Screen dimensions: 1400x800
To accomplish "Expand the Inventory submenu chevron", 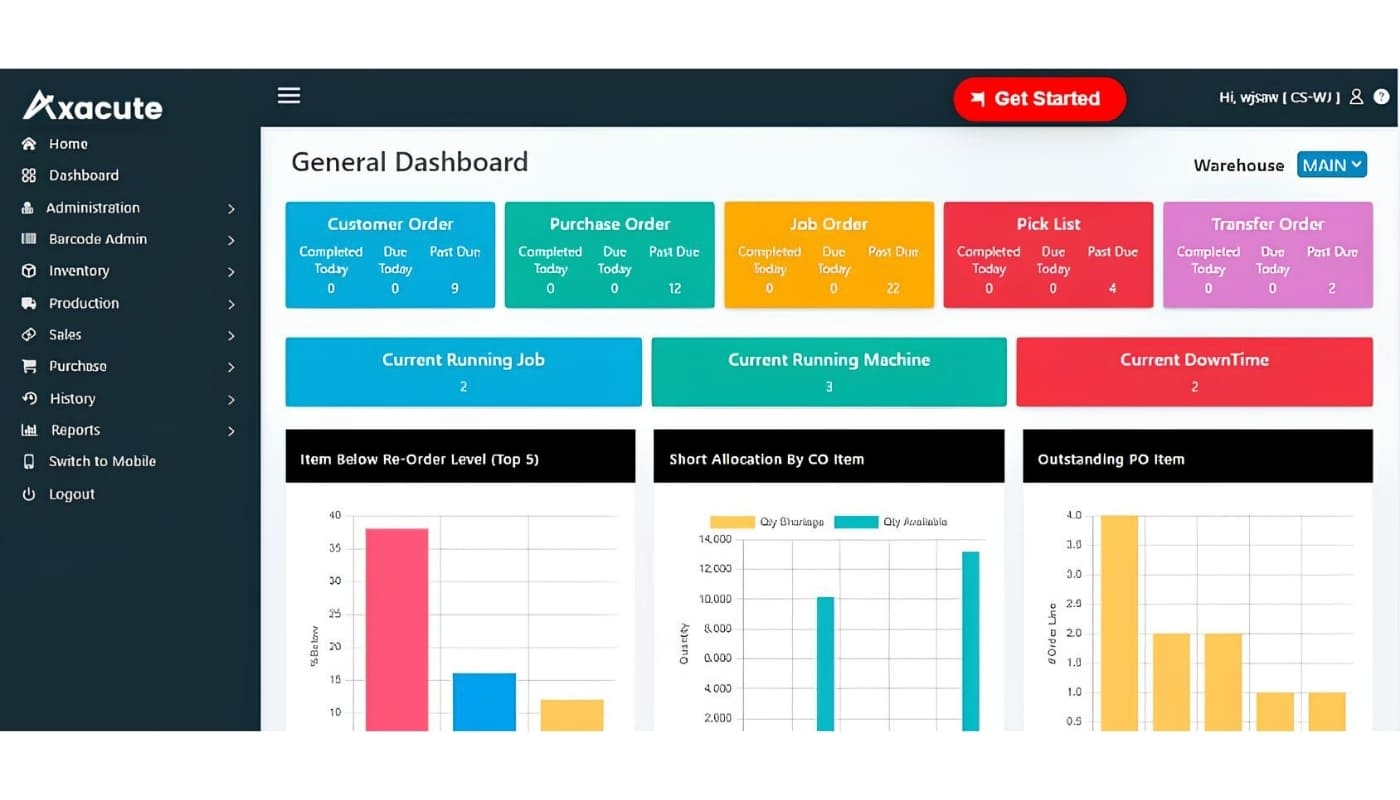I will coord(231,272).
